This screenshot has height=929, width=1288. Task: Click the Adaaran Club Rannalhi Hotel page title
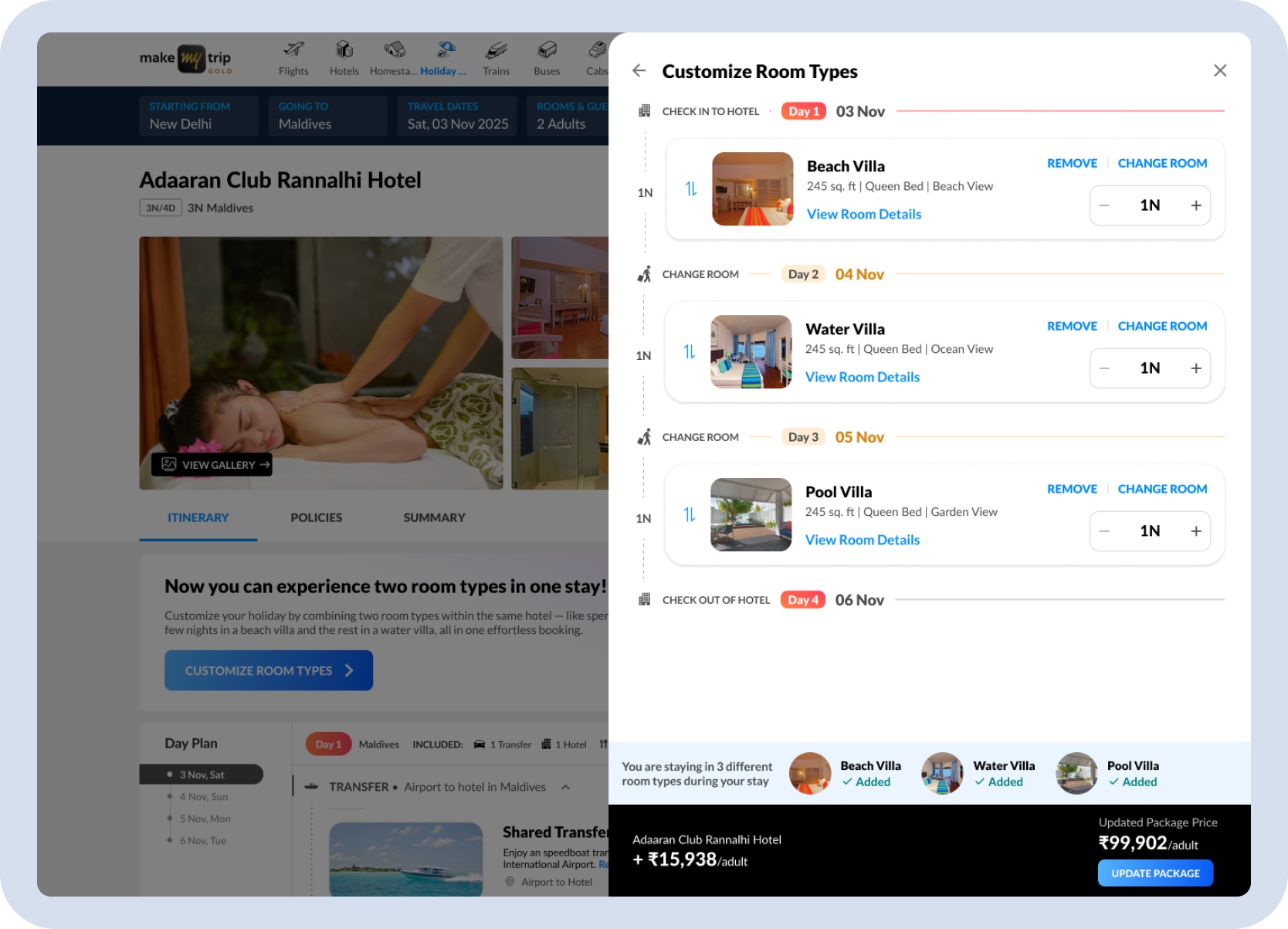(280, 180)
